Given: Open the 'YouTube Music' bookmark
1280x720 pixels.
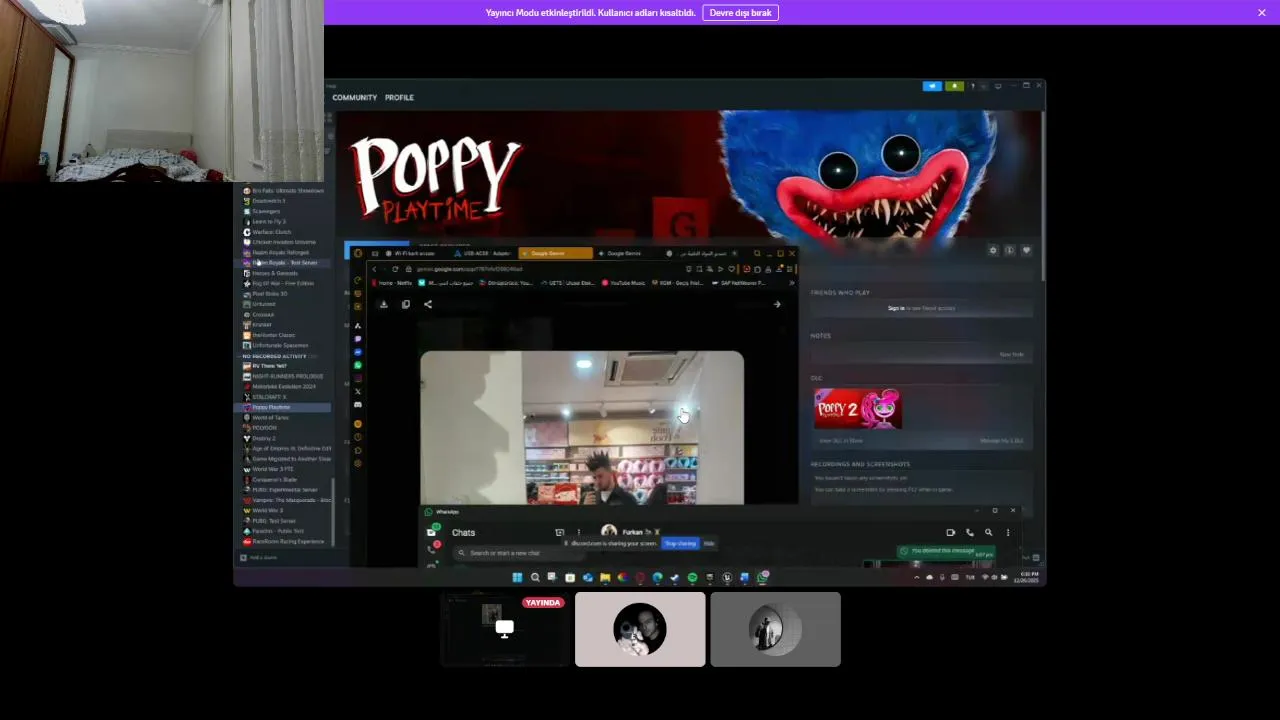Looking at the screenshot, I should coord(624,283).
